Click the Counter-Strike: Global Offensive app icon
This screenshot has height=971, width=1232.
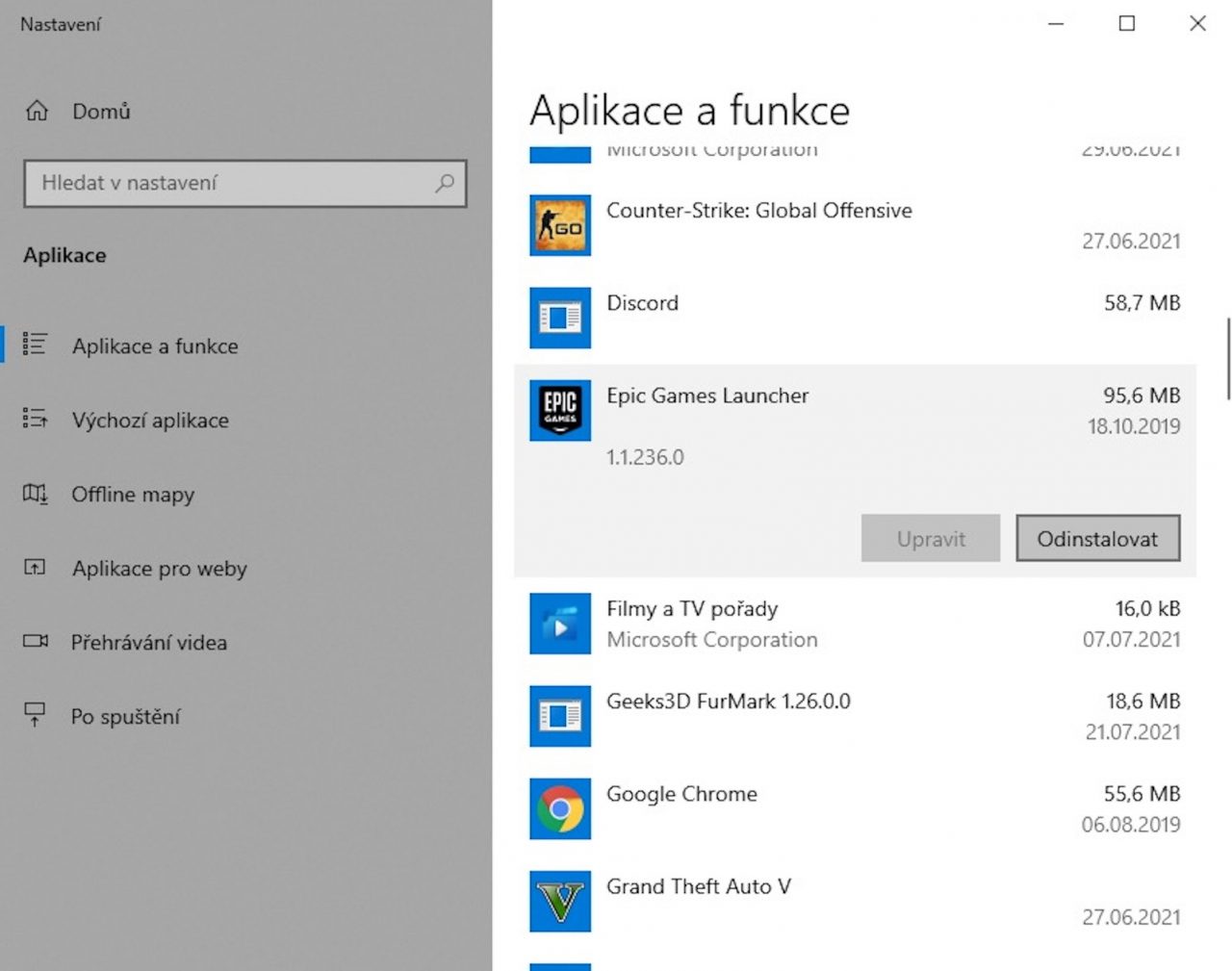560,225
